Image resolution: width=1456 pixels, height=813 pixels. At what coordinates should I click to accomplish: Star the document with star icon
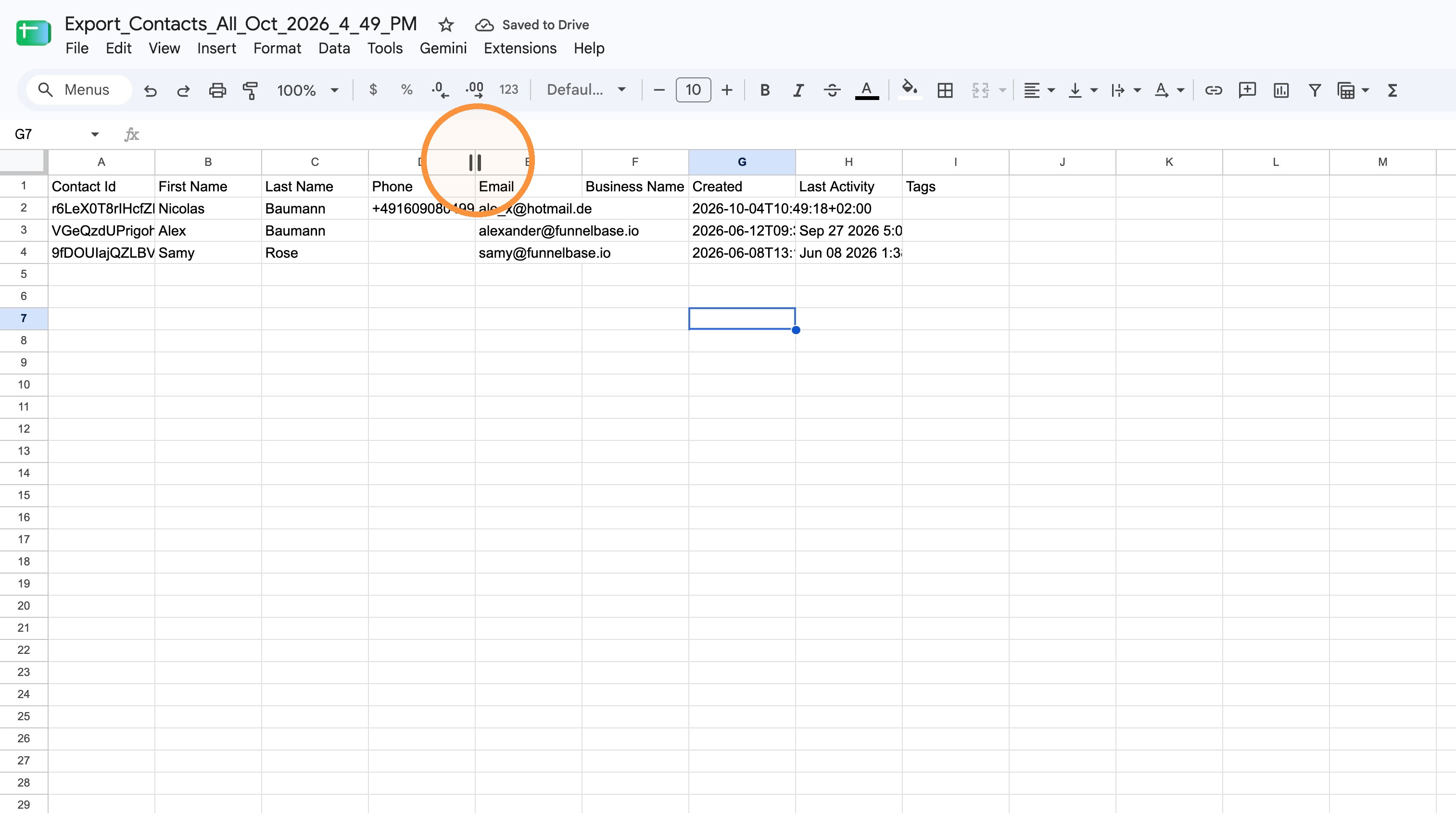(x=446, y=25)
